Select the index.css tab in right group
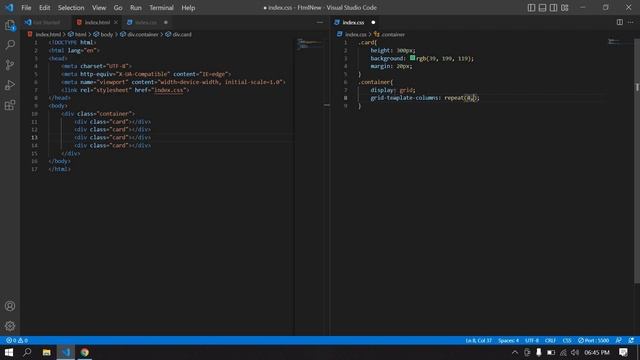Image resolution: width=640 pixels, height=360 pixels. tap(353, 22)
